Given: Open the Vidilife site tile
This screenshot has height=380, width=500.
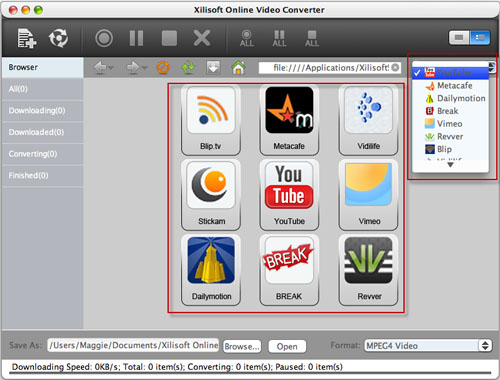Looking at the screenshot, I should pos(368,120).
